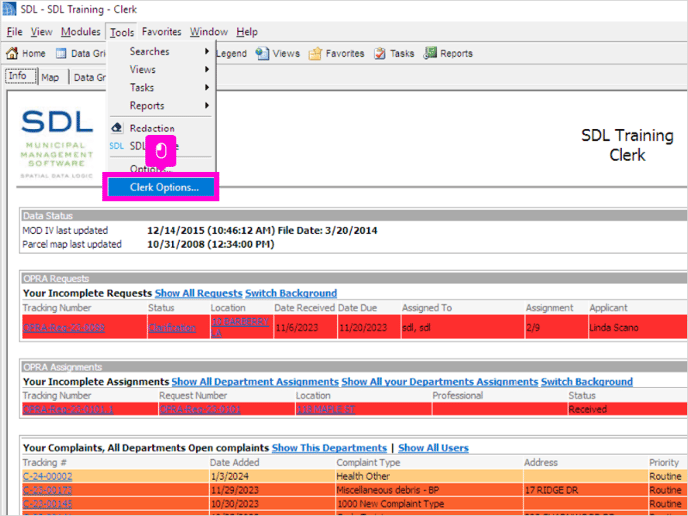Viewport: 688px width, 516px height.
Task: Click applicant name Linda Scano
Action: coord(614,328)
